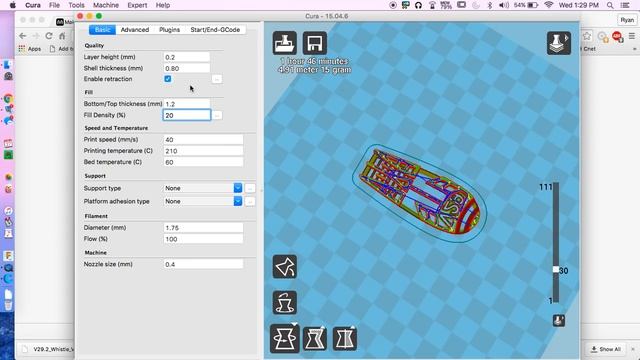Click the browser home icon behind Cura
This screenshot has height=360, width=640.
pos(62,36)
